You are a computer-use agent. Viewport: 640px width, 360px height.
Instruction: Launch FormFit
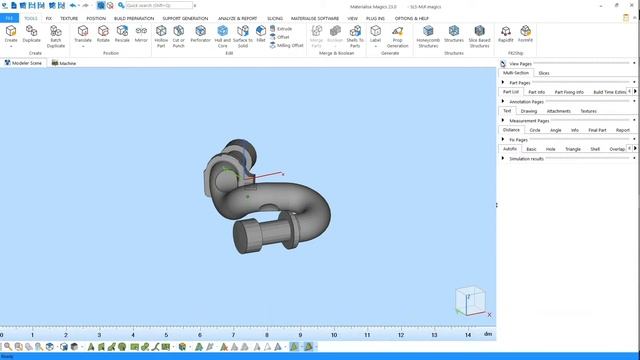pyautogui.click(x=525, y=33)
